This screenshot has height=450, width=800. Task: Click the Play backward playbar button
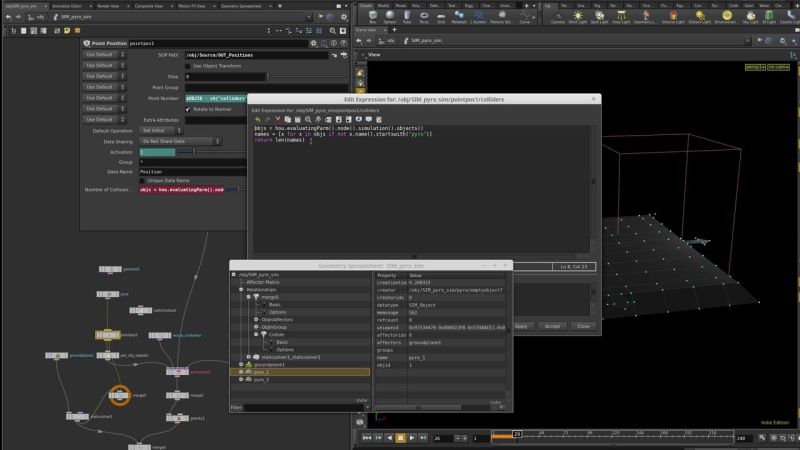[389, 438]
